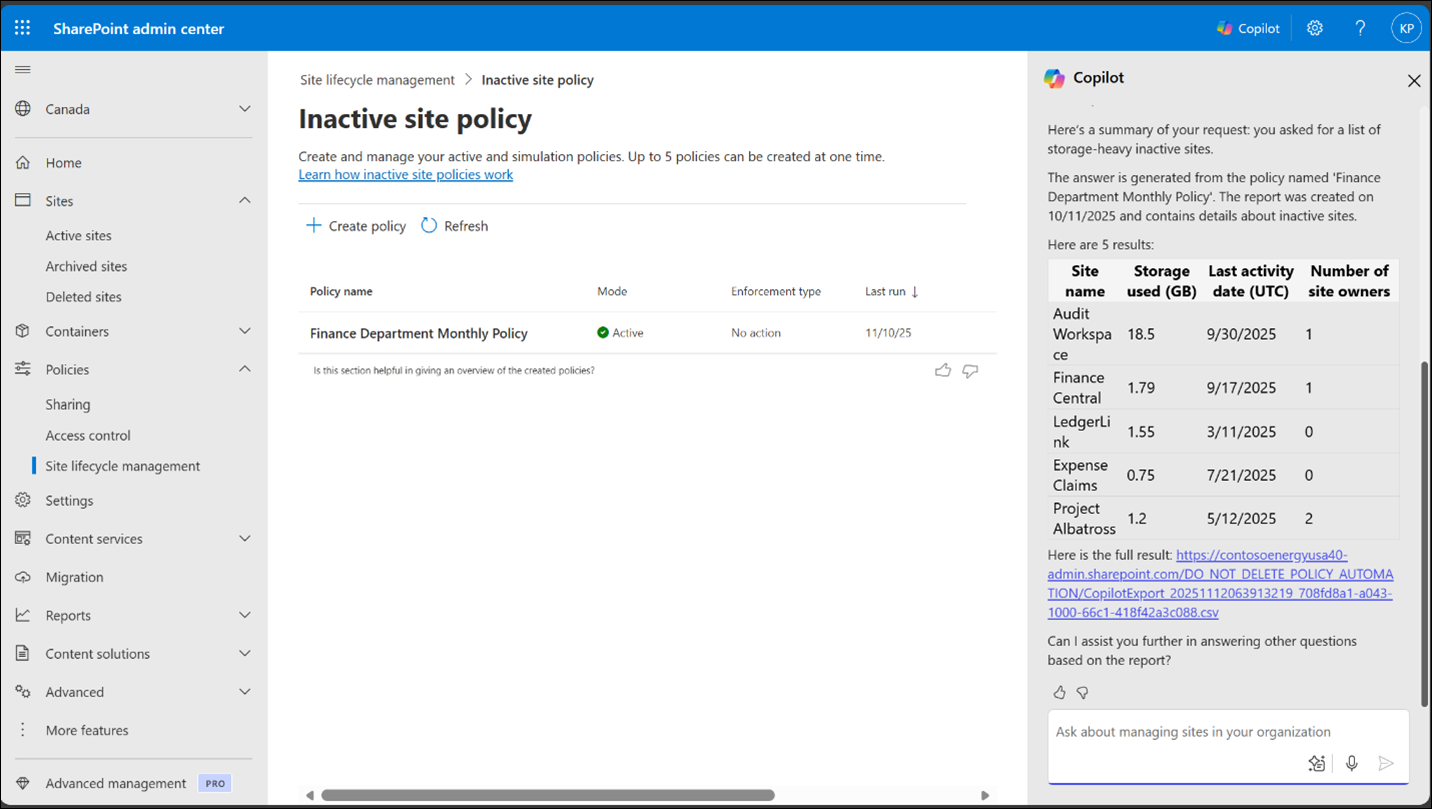Image resolution: width=1432 pixels, height=809 pixels.
Task: Open Copilot from the top bar
Action: [1247, 27]
